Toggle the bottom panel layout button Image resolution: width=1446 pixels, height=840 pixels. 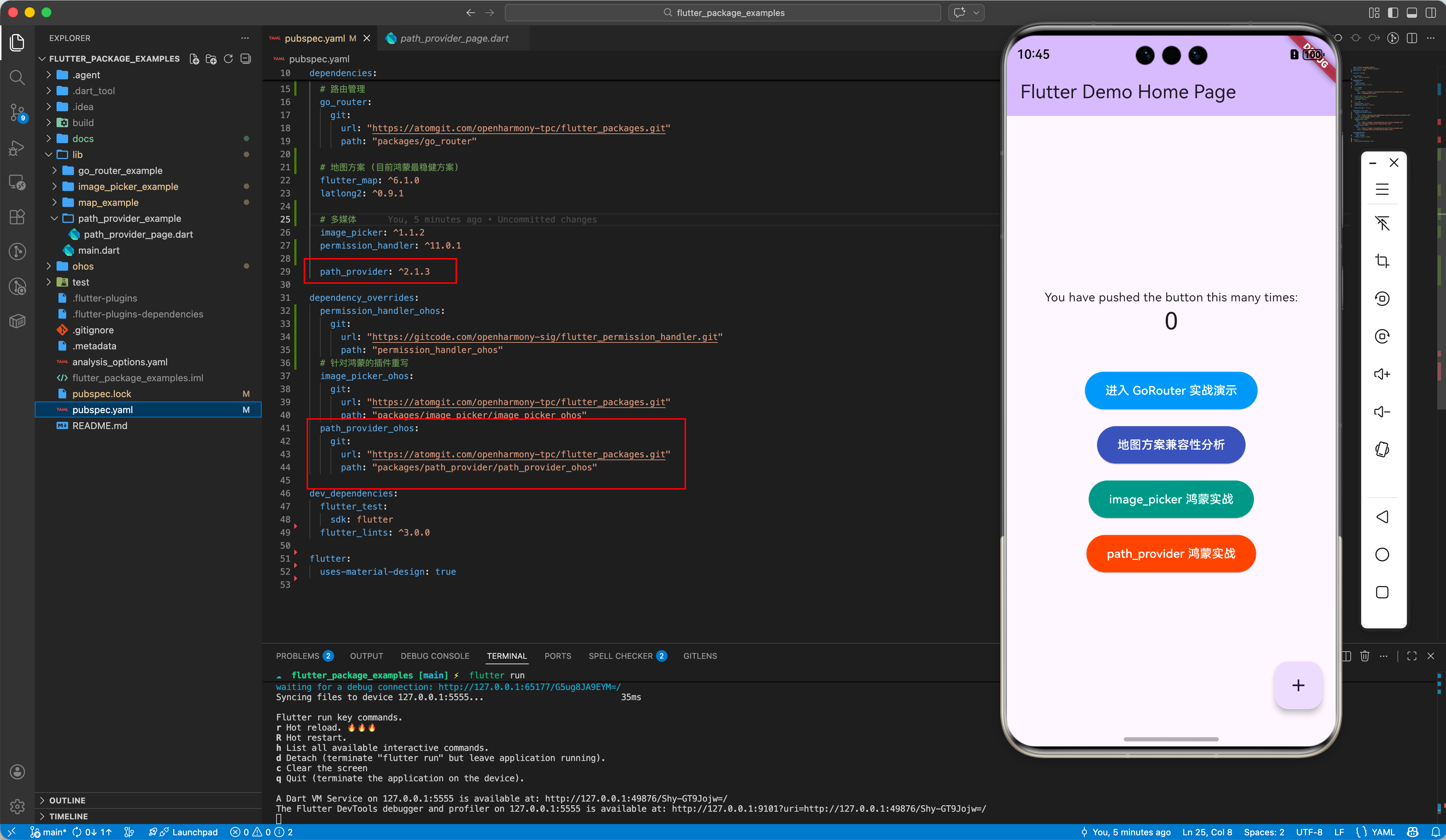[x=1412, y=13]
